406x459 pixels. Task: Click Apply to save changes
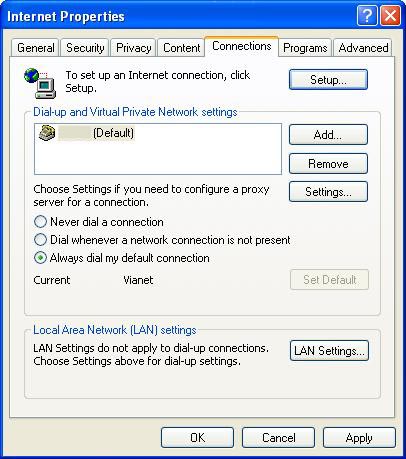pyautogui.click(x=359, y=438)
